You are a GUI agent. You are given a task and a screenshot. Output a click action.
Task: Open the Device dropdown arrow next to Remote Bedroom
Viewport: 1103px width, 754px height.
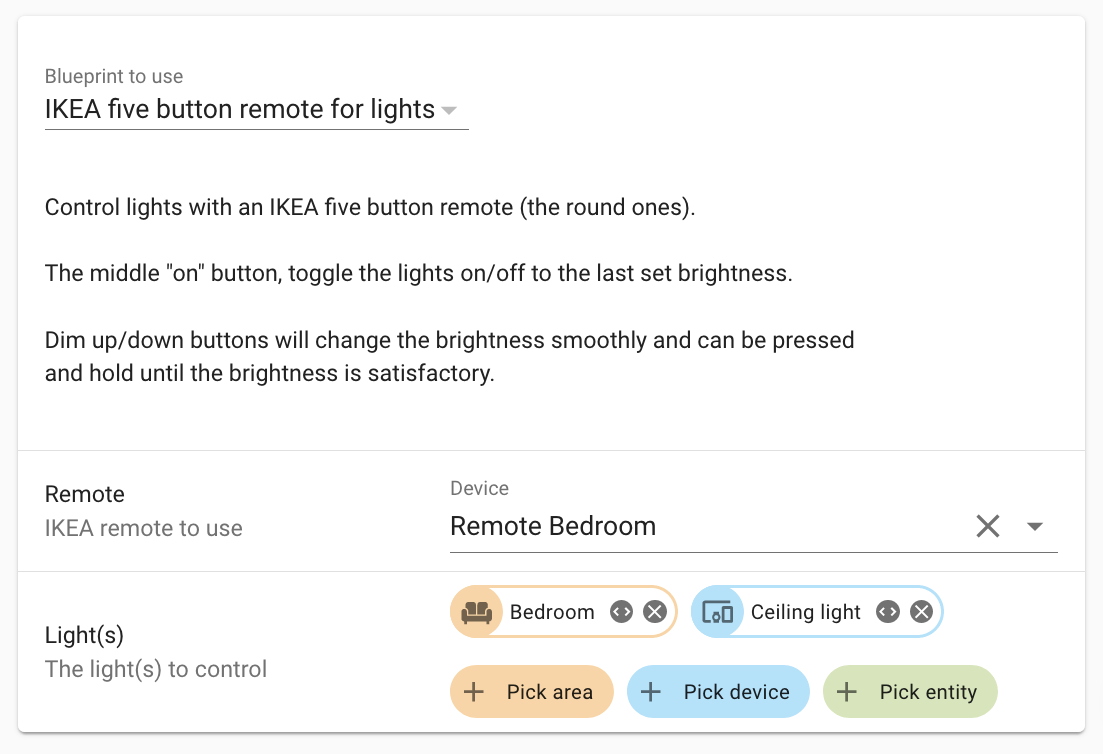point(1036,525)
